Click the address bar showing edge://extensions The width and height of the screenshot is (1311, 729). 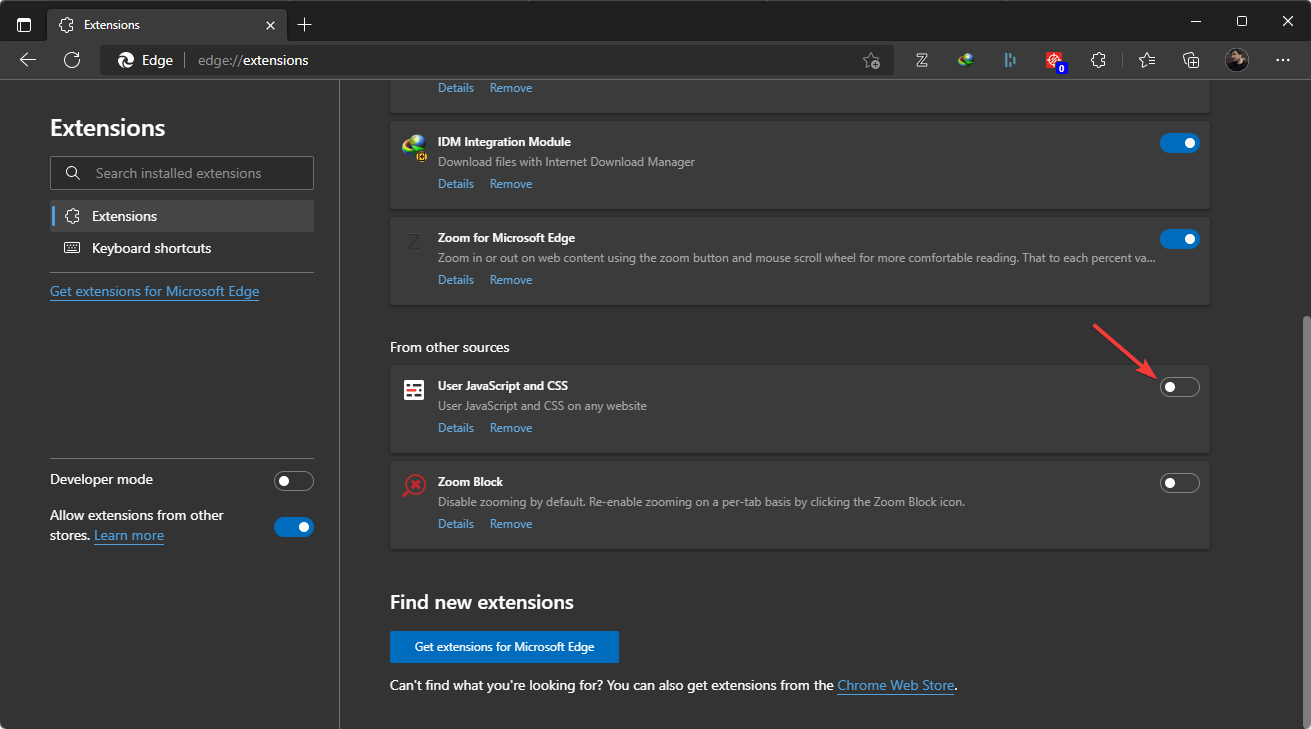(496, 60)
